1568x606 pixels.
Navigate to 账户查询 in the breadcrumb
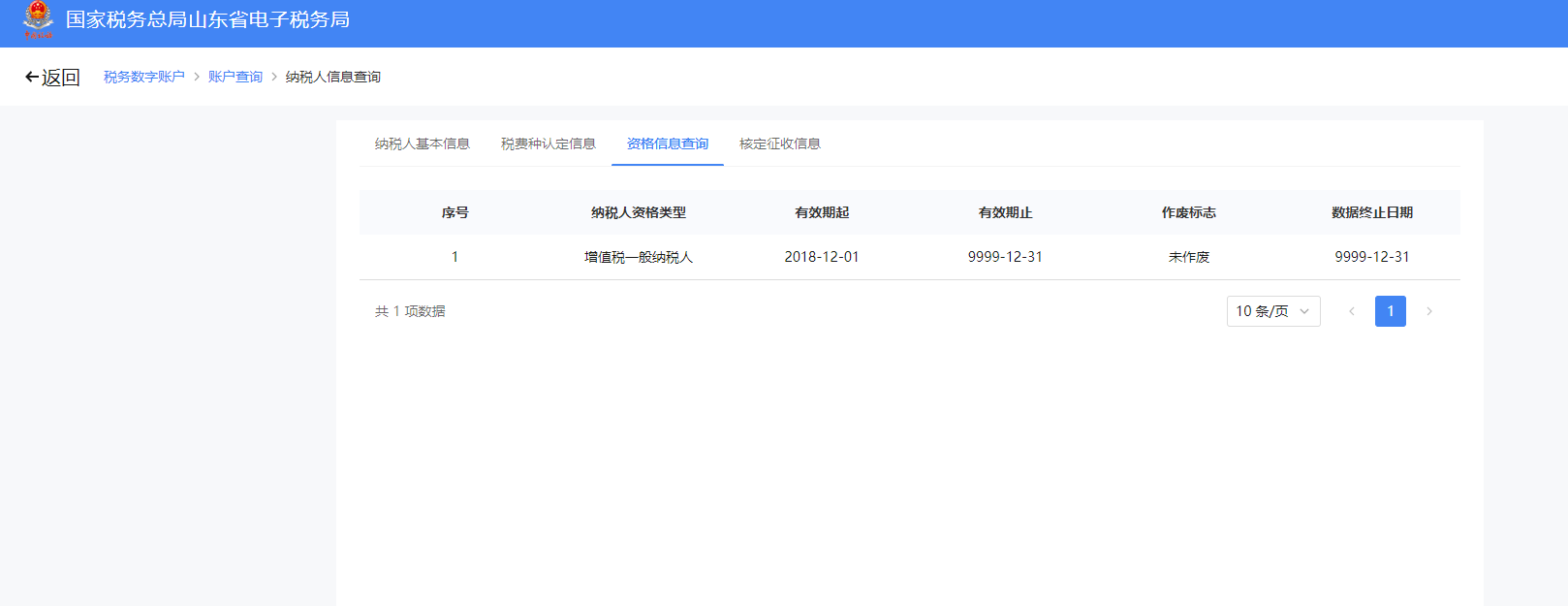coord(235,77)
